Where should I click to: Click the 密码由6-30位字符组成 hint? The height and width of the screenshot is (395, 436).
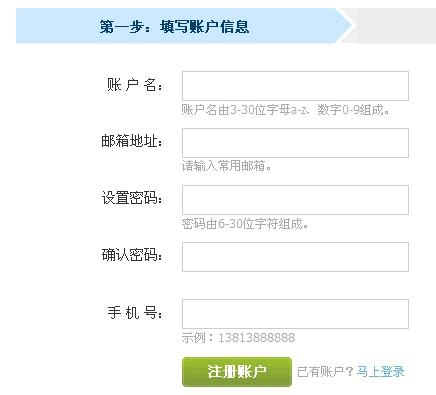coord(245,224)
